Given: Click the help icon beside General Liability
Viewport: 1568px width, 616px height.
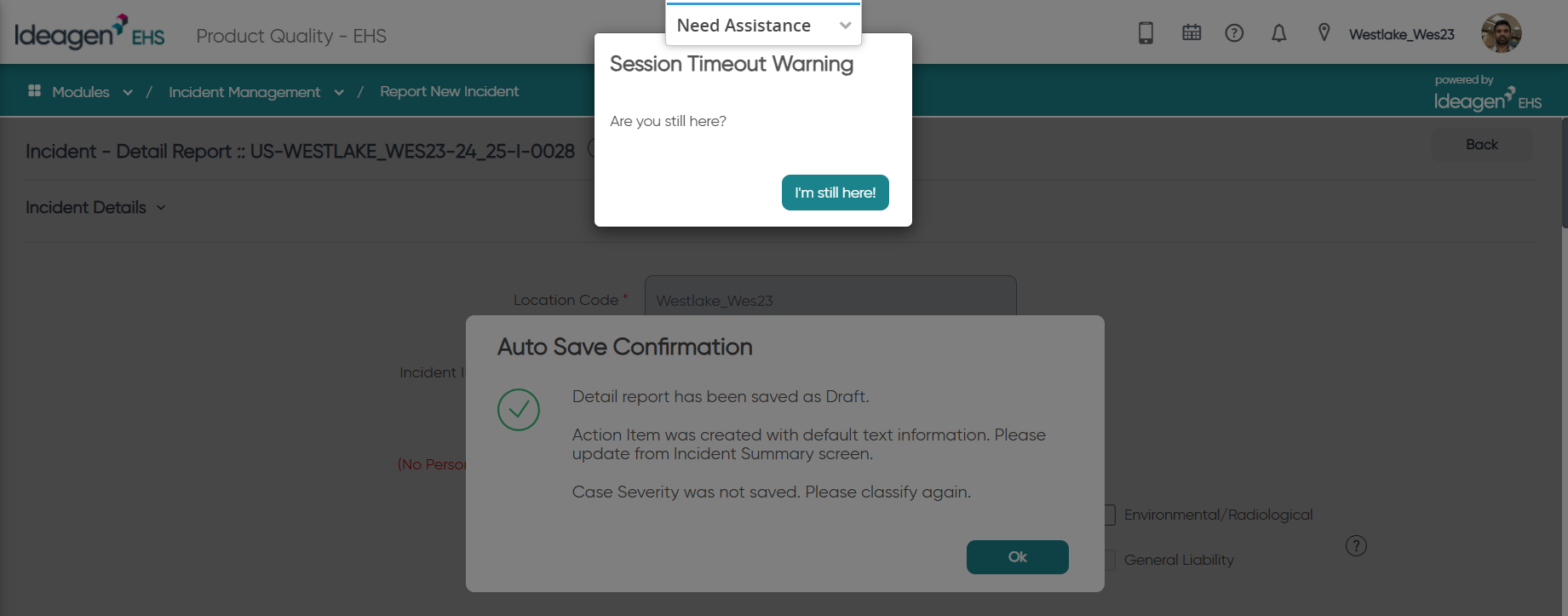Looking at the screenshot, I should click(x=1356, y=546).
